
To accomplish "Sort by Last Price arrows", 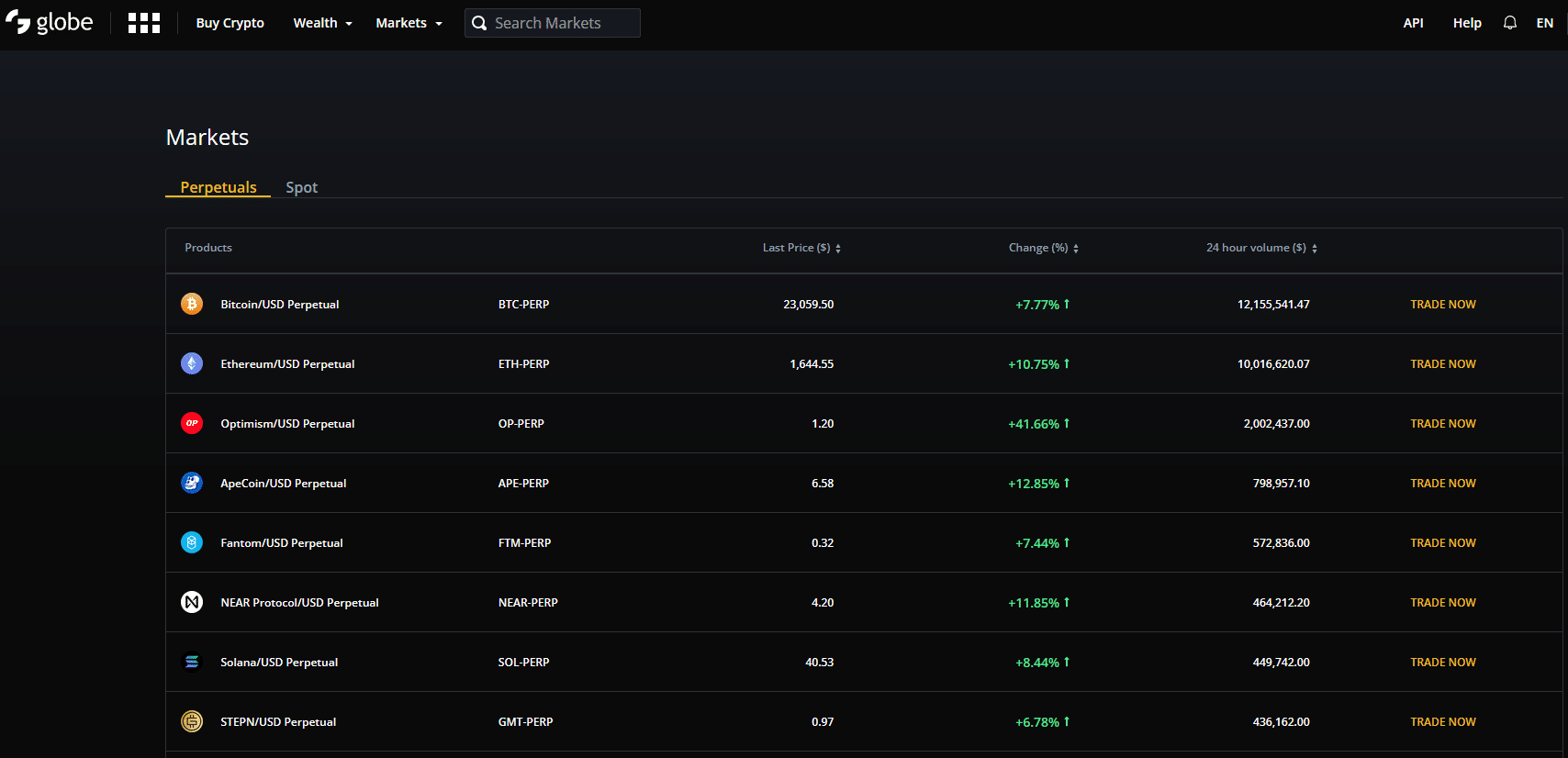I will click(838, 249).
